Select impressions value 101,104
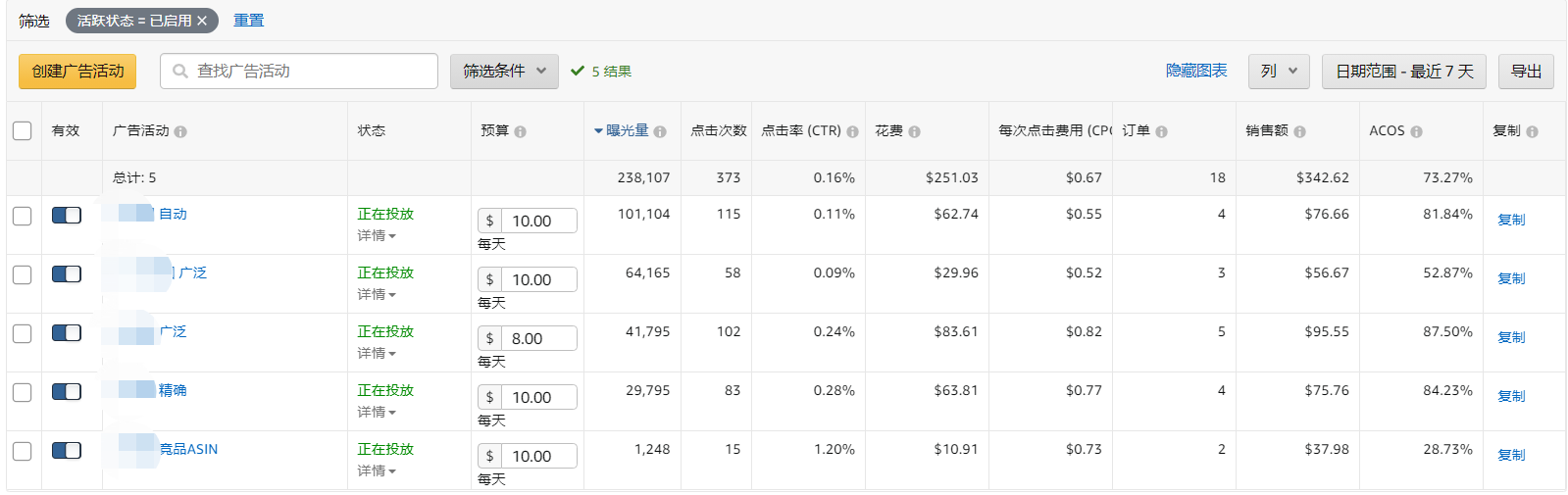 pyautogui.click(x=643, y=214)
